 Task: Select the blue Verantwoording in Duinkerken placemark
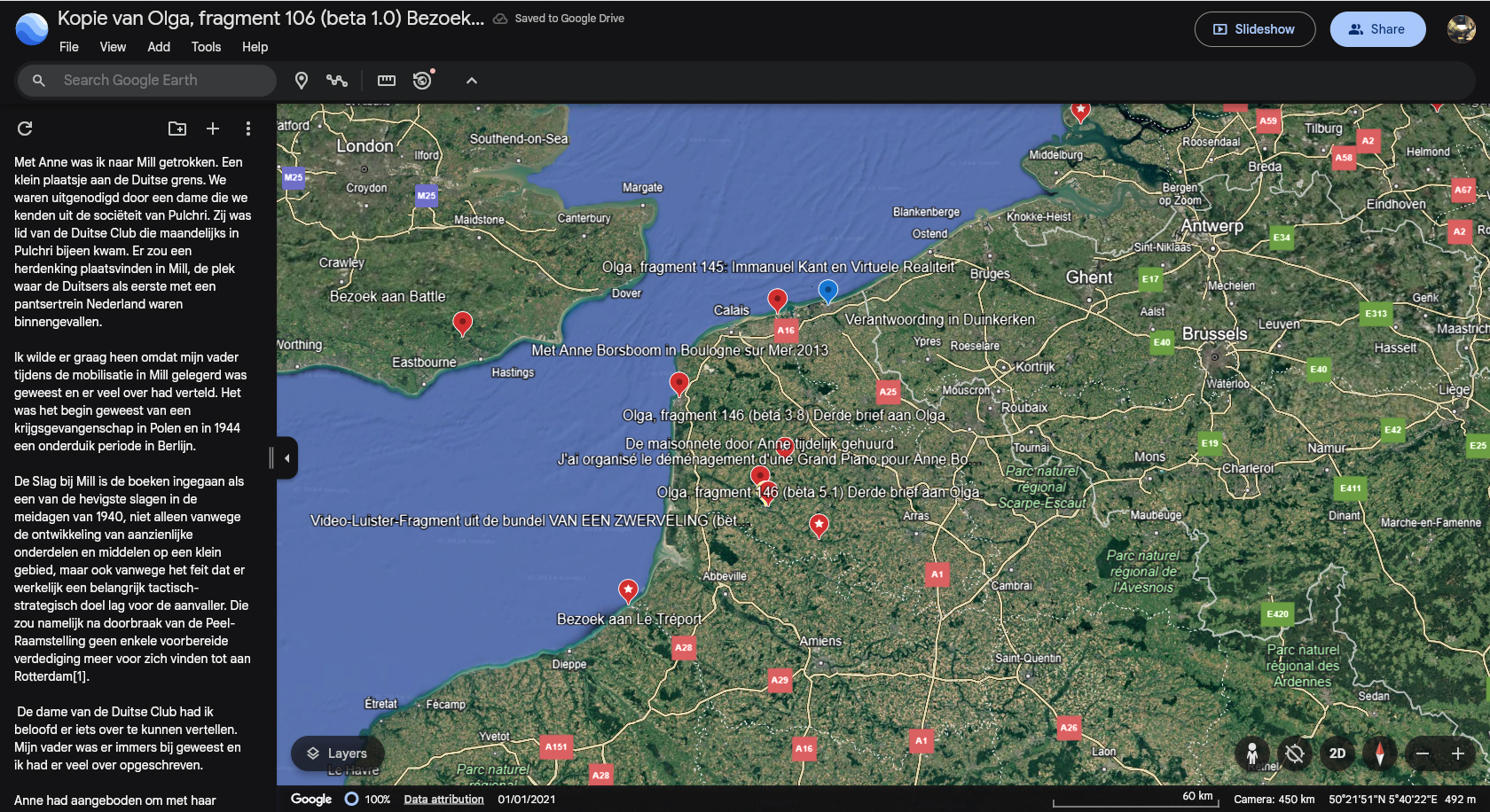coord(827,291)
